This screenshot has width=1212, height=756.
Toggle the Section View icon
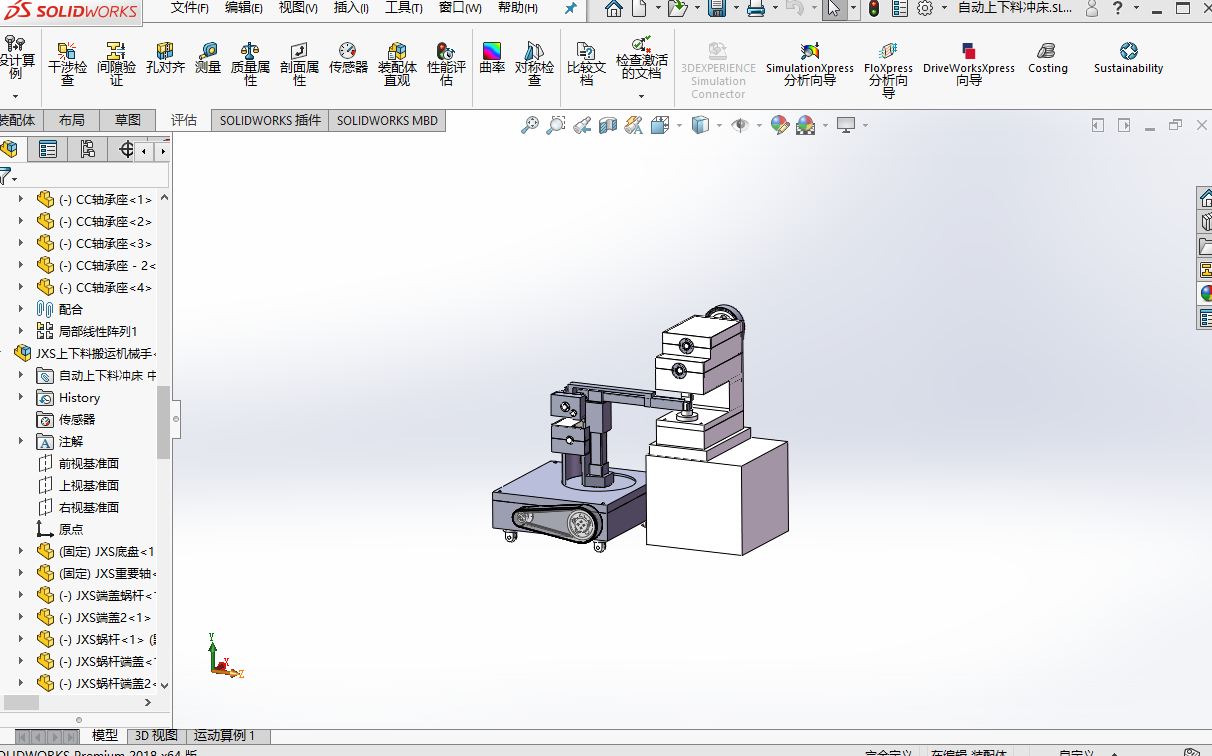(x=608, y=125)
